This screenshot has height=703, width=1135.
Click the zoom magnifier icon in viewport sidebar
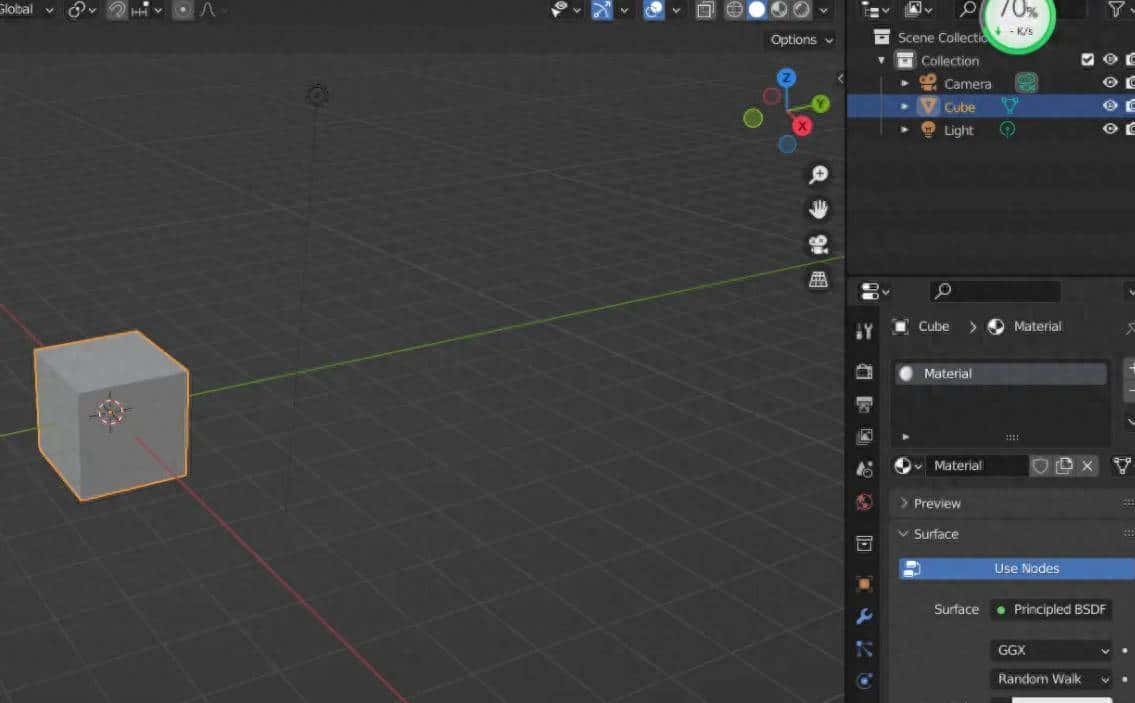[x=818, y=173]
